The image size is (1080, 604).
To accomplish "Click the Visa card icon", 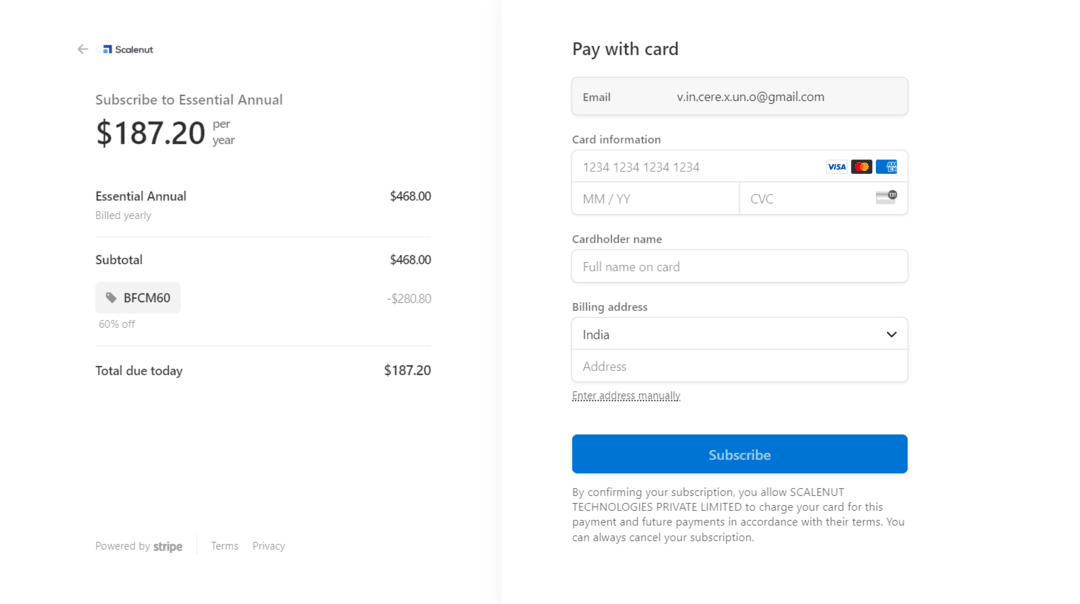I will click(x=836, y=167).
